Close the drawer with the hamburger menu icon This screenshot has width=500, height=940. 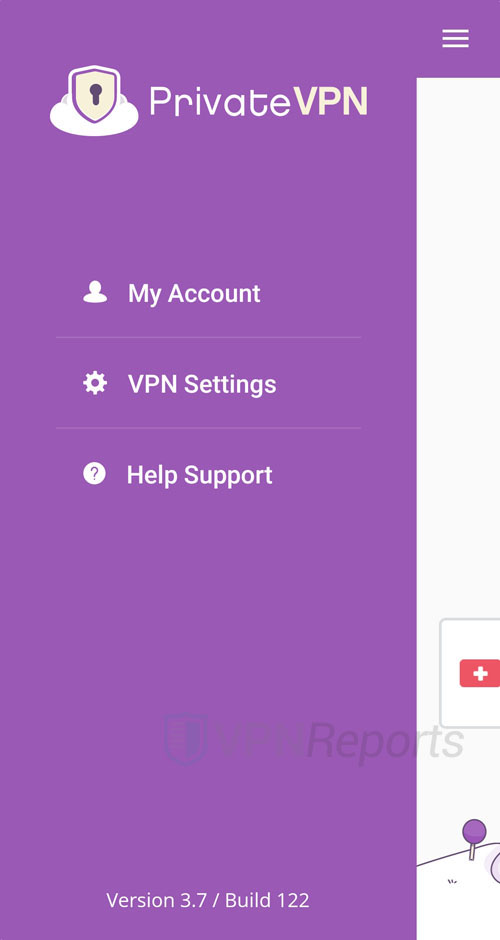click(456, 39)
